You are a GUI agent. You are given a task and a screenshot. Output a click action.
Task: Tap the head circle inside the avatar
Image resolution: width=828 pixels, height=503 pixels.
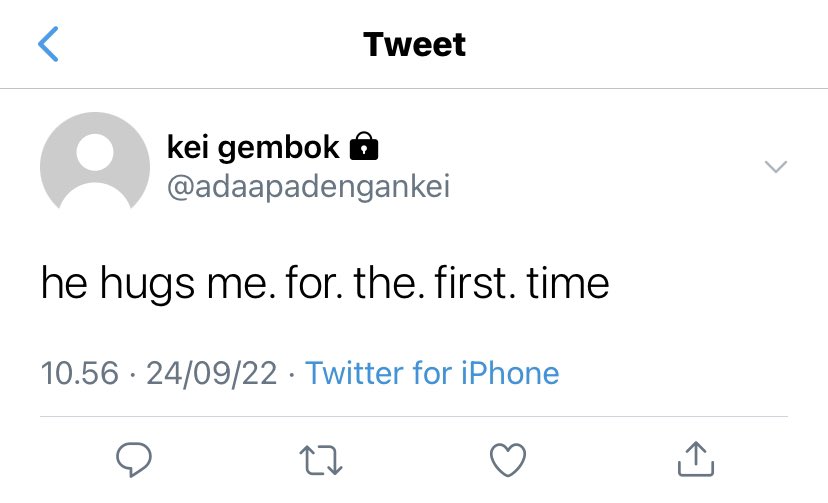(x=95, y=152)
